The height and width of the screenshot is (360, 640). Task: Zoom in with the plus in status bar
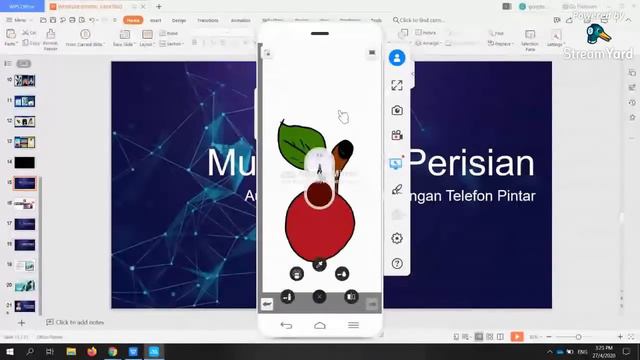pyautogui.click(x=620, y=337)
